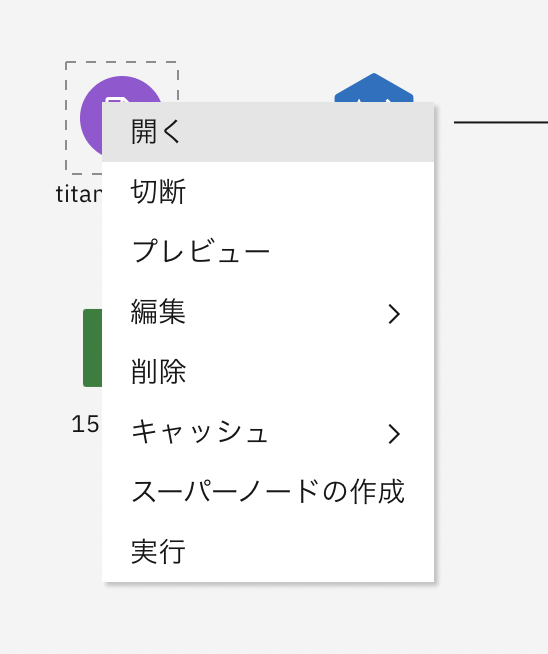Expand the 編集 submenu arrow

coord(394,314)
